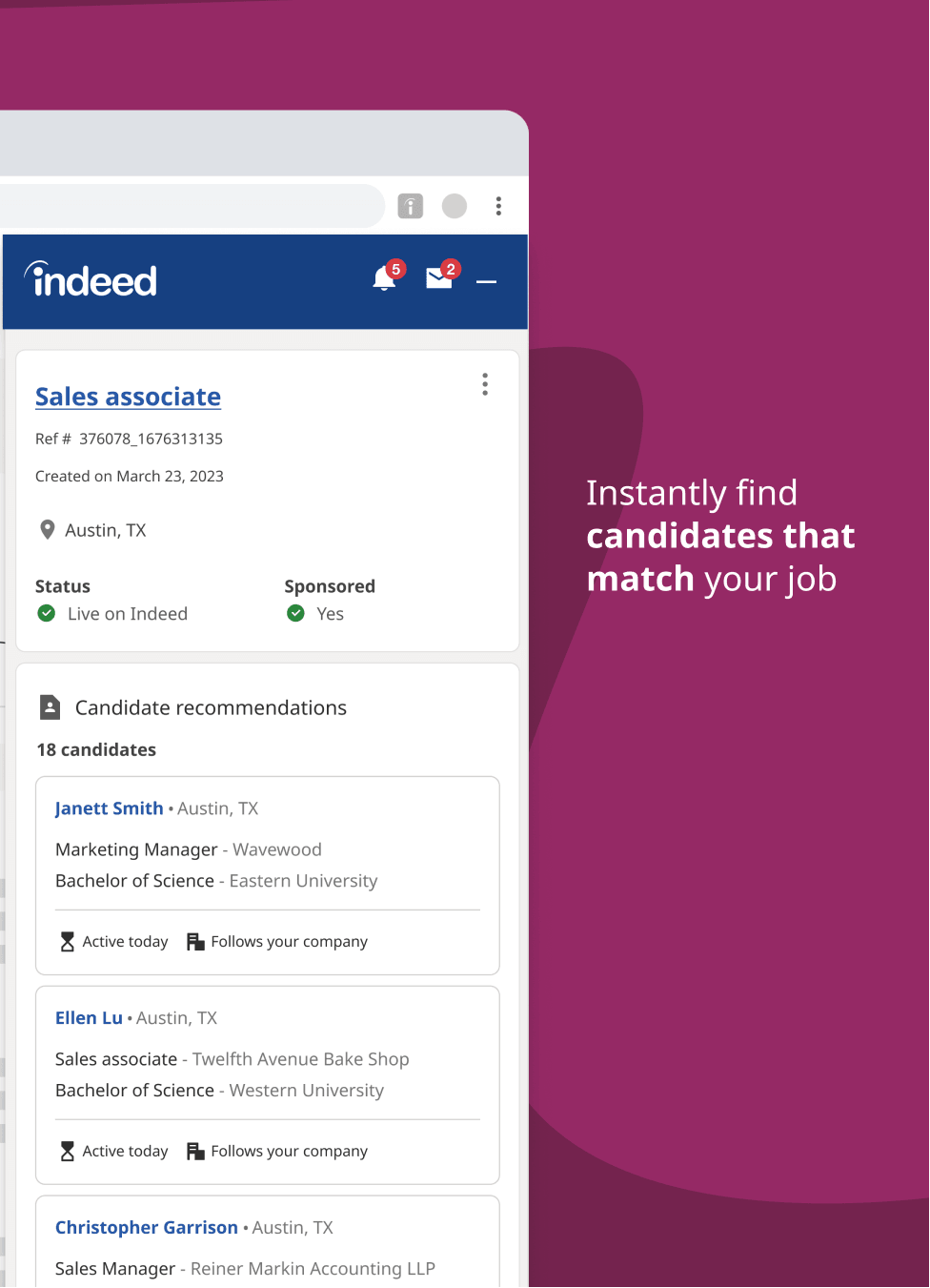Collapse the Indeed header with the dash control
This screenshot has height=1288, width=930.
click(487, 282)
